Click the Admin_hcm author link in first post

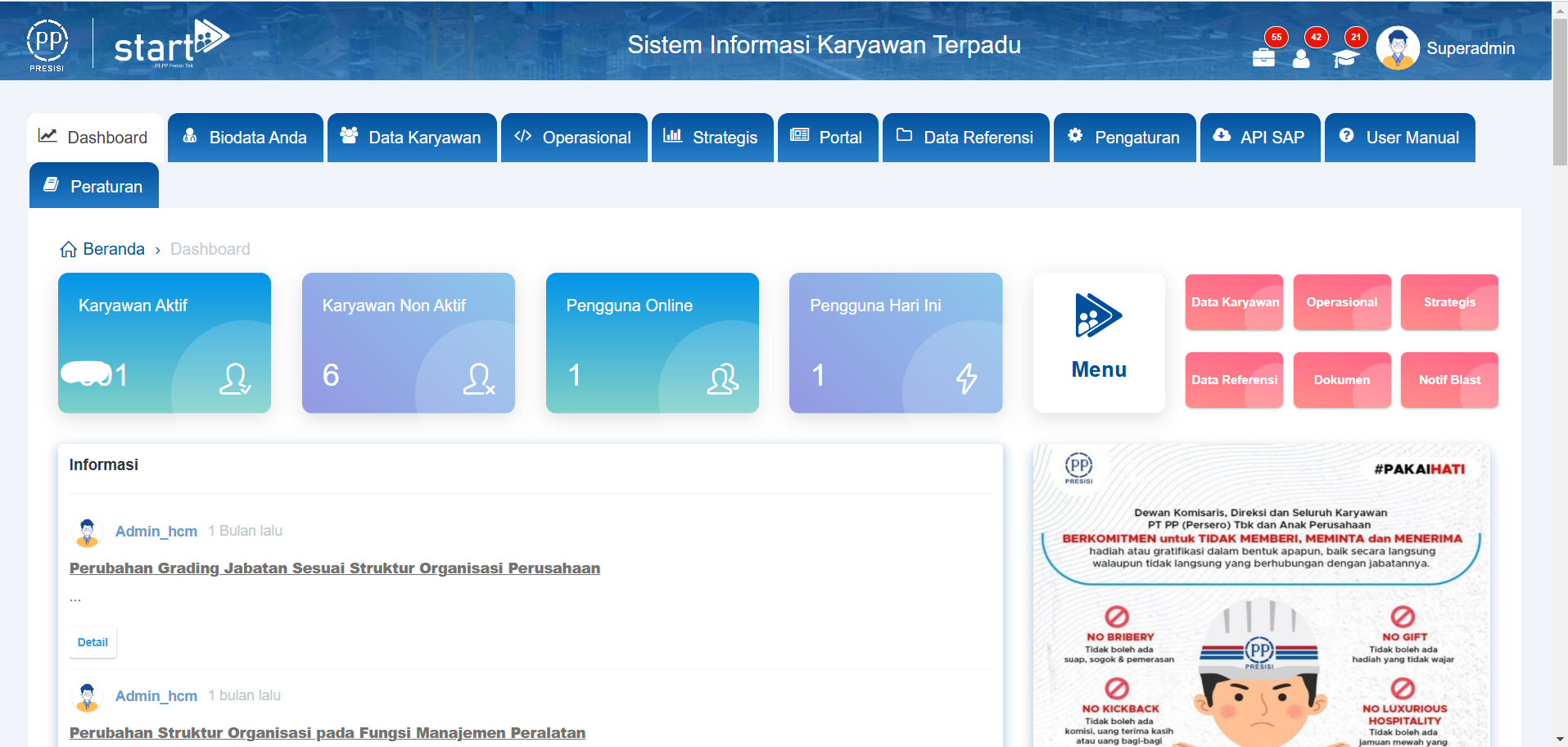point(156,532)
